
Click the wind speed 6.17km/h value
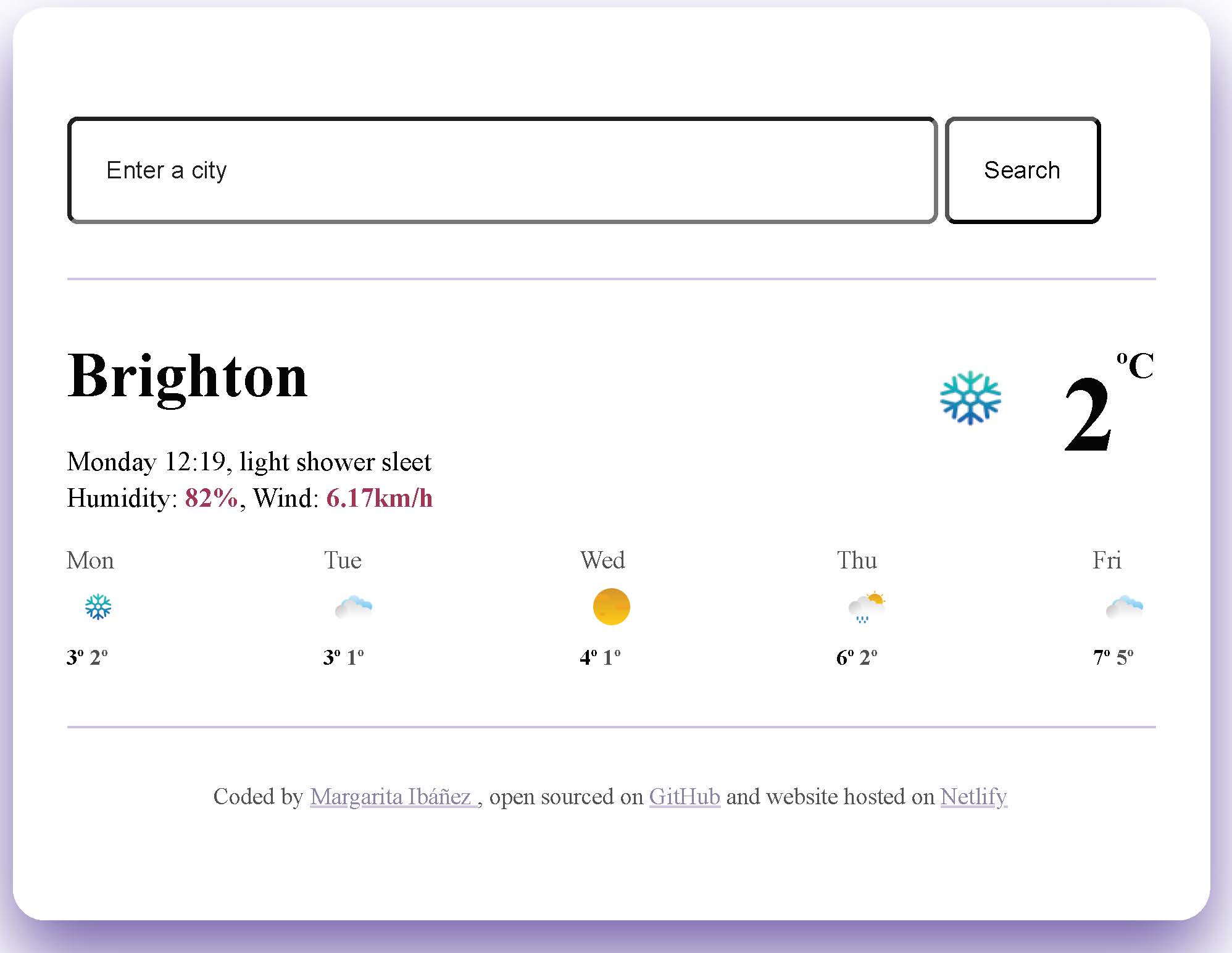(382, 498)
